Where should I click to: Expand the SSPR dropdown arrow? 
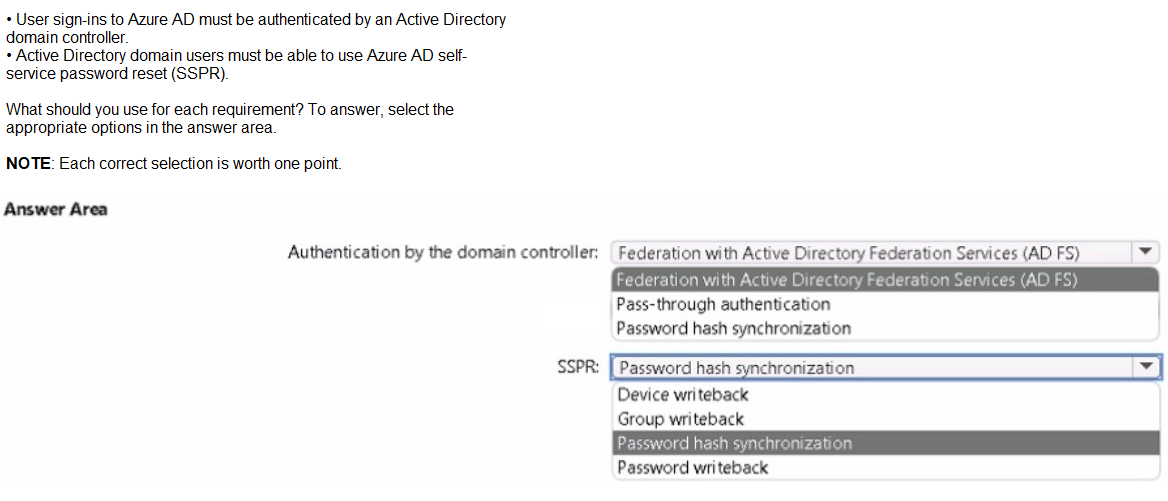(x=1146, y=366)
